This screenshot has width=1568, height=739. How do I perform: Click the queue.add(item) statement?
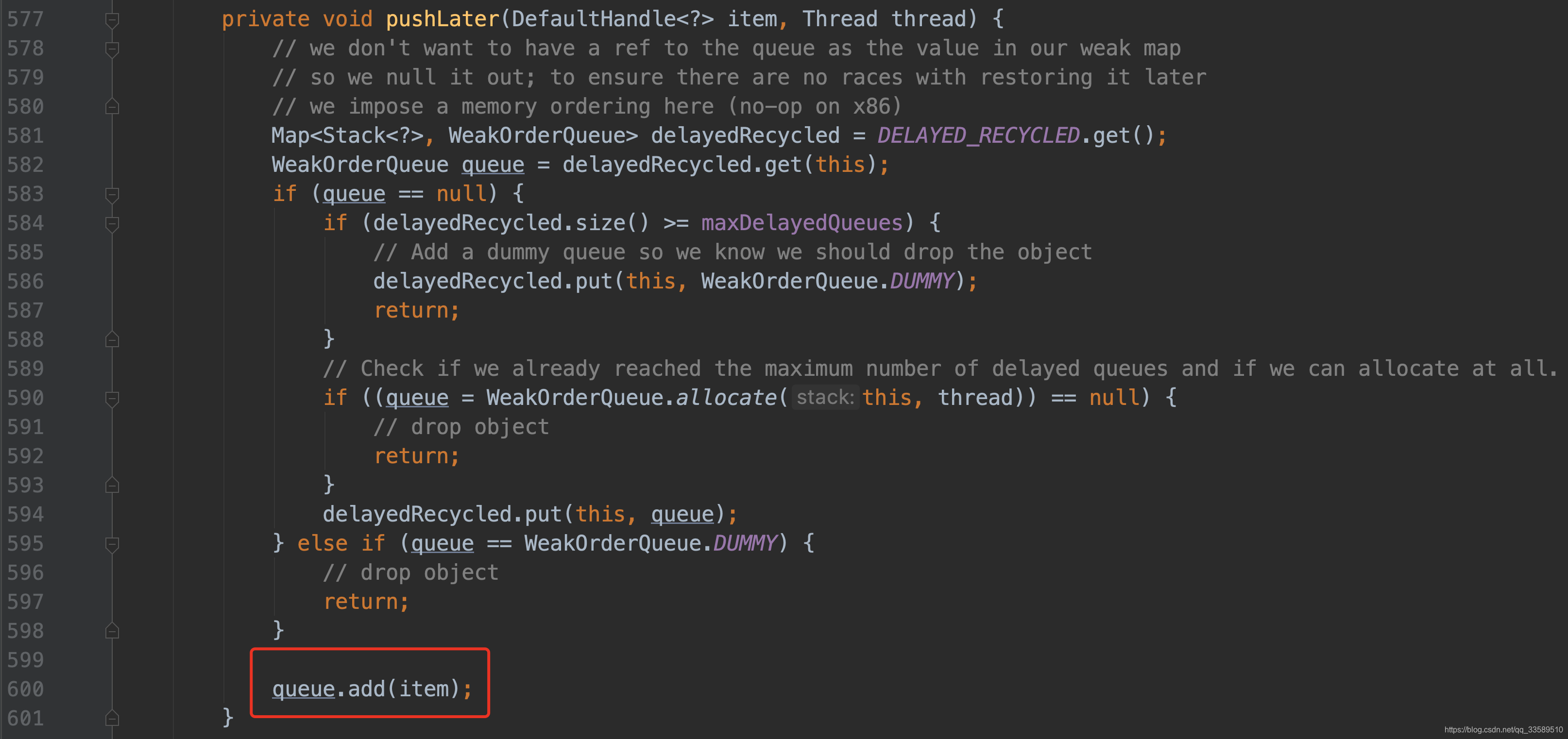click(371, 689)
